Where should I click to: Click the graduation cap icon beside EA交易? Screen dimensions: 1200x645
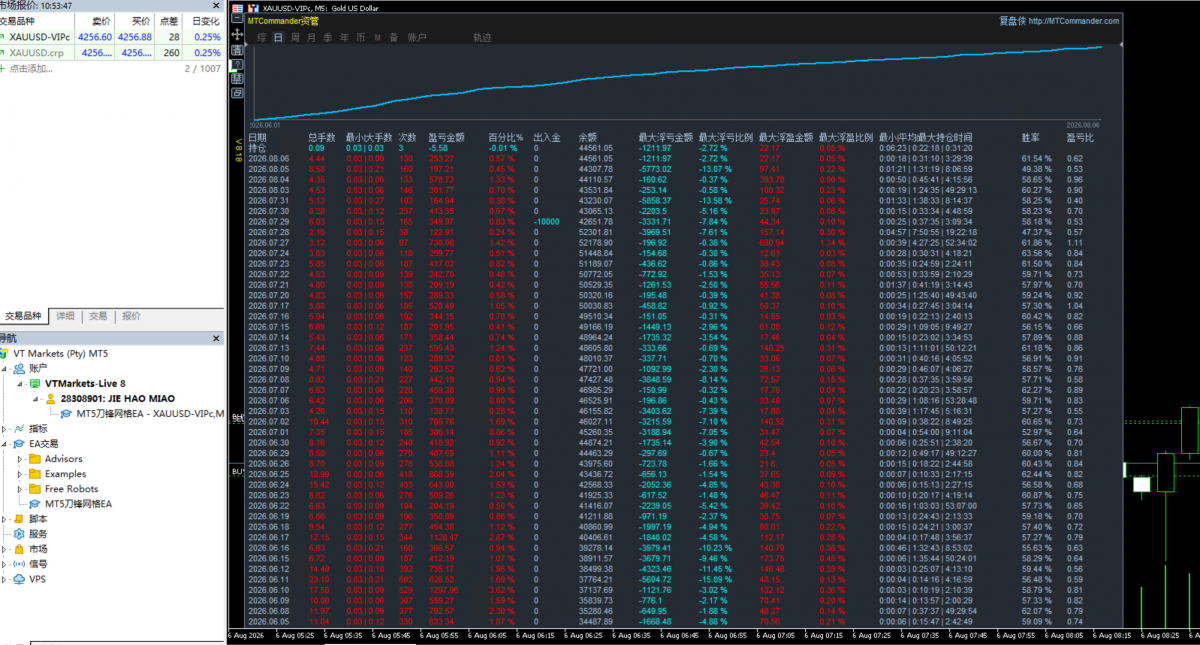tap(19, 444)
